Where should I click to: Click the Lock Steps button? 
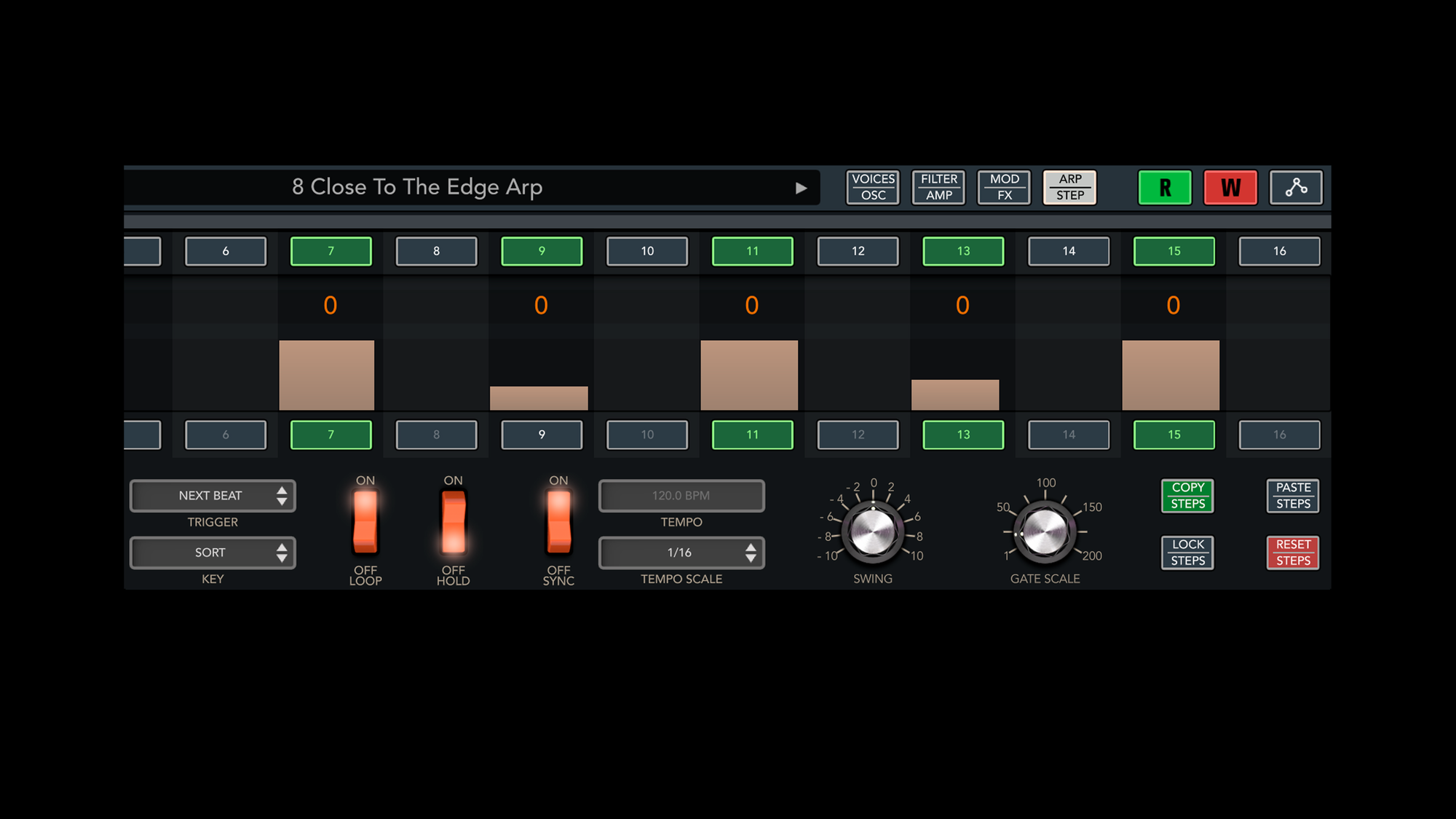click(1187, 553)
